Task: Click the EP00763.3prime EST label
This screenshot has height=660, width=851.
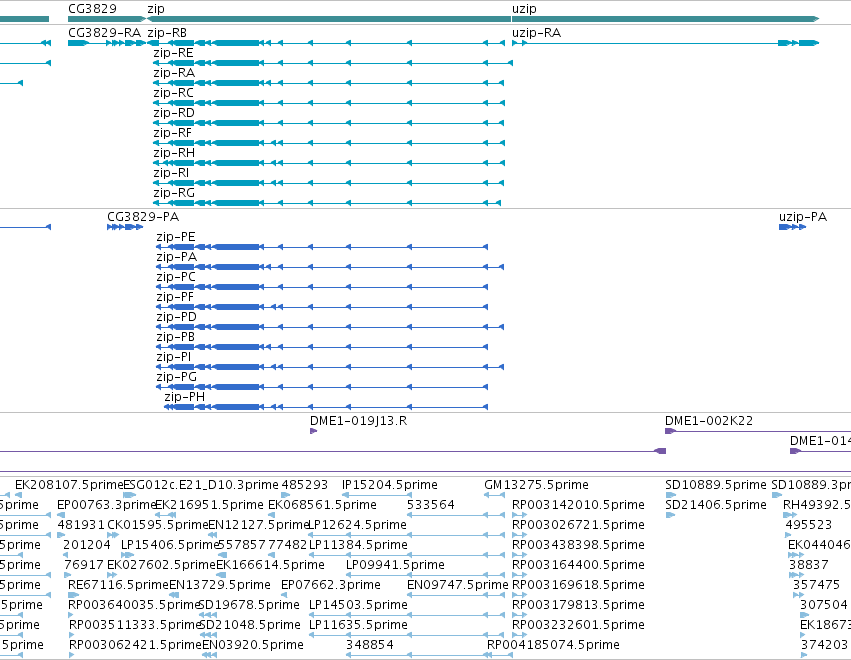Action: 106,505
